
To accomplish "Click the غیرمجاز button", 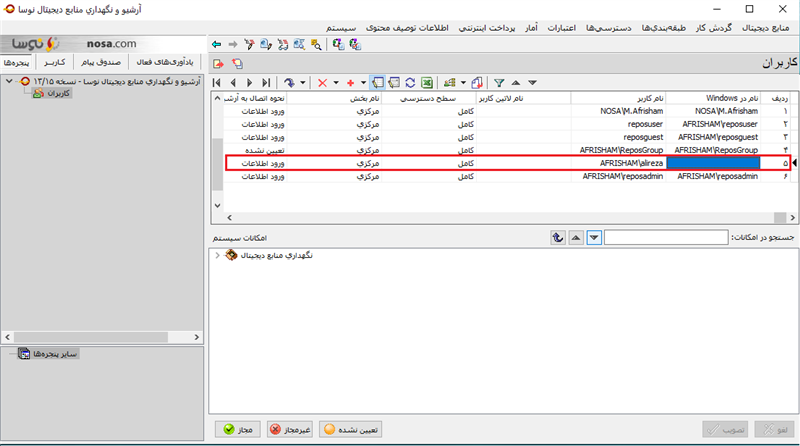I will [x=290, y=430].
